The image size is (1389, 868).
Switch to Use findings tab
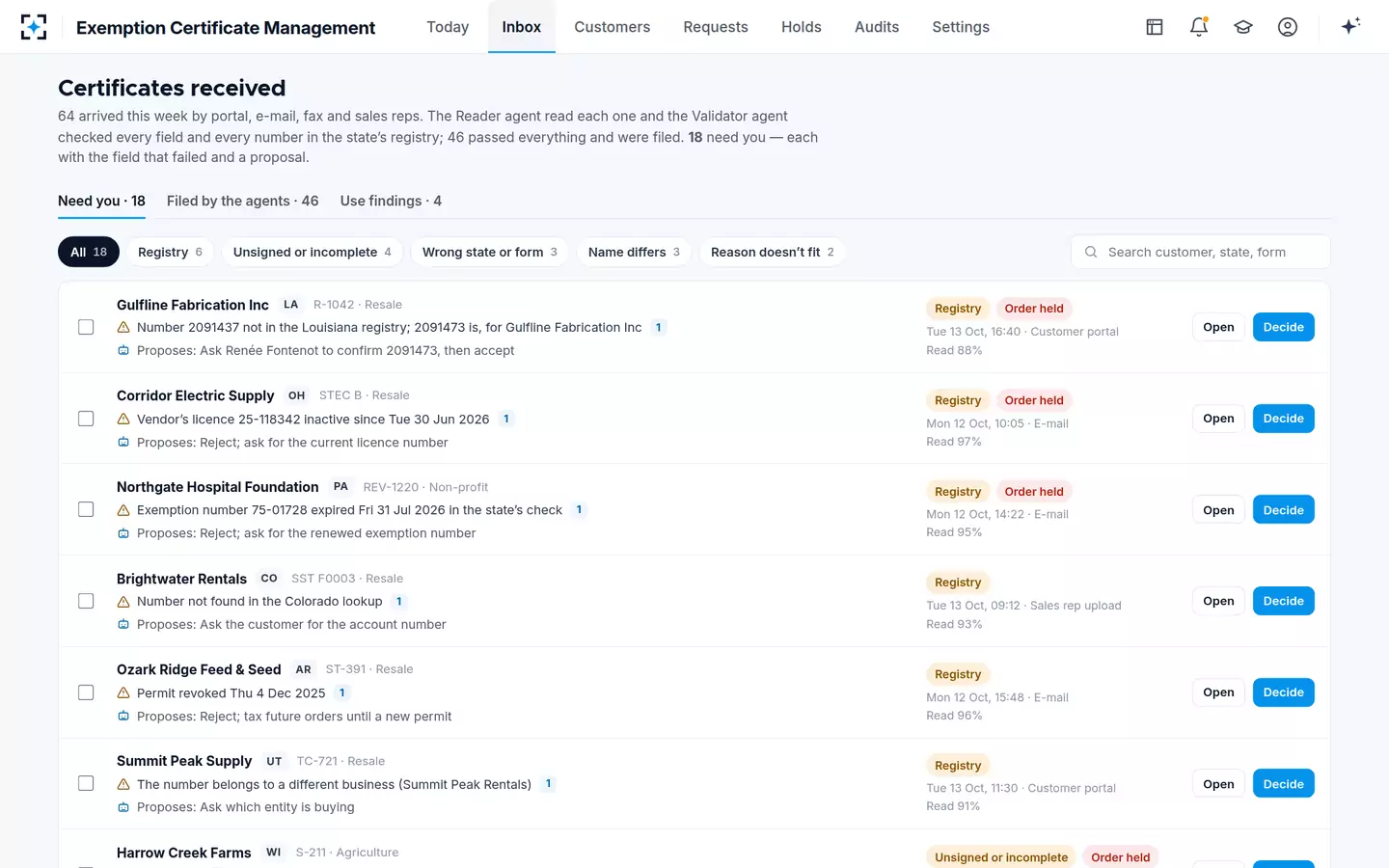[x=391, y=201]
